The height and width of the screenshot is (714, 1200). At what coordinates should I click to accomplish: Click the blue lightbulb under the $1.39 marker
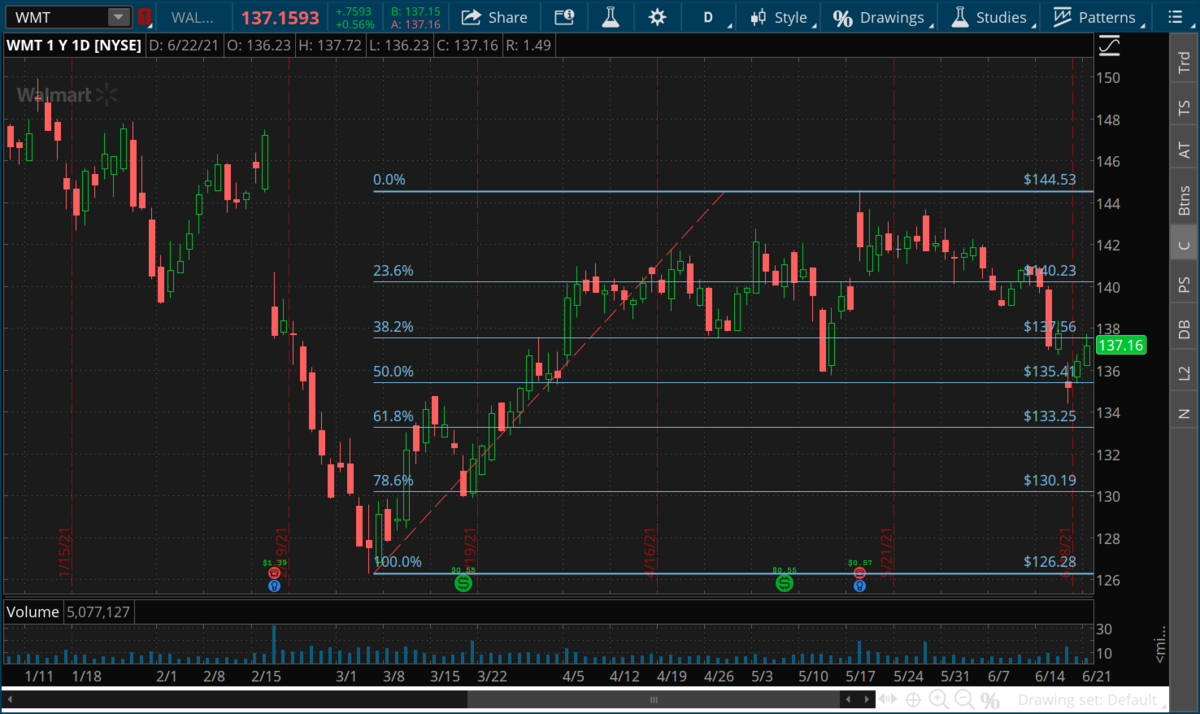[274, 586]
